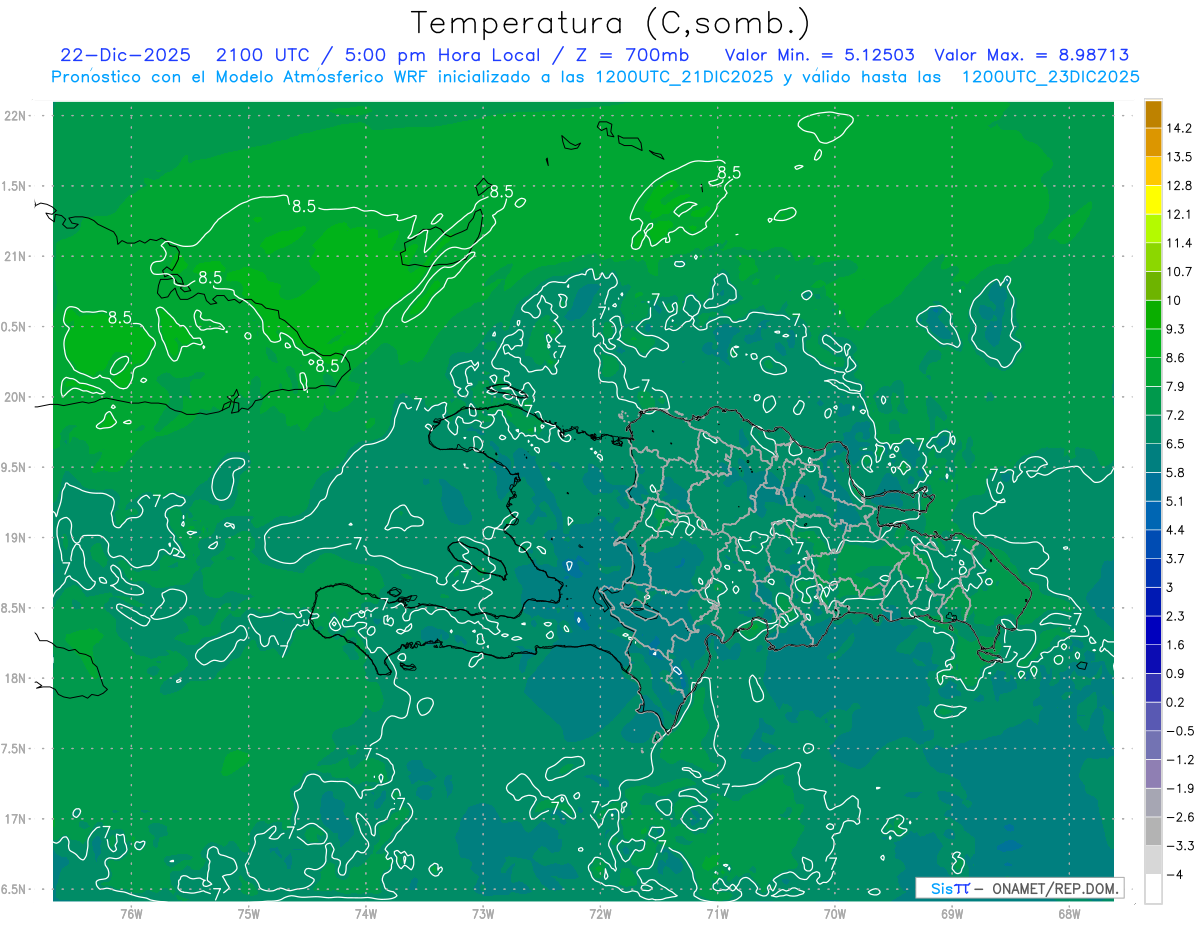Click the "Valor Max. = 8.98713" readout
Screen dimensions: 1200x927
[1031, 55]
